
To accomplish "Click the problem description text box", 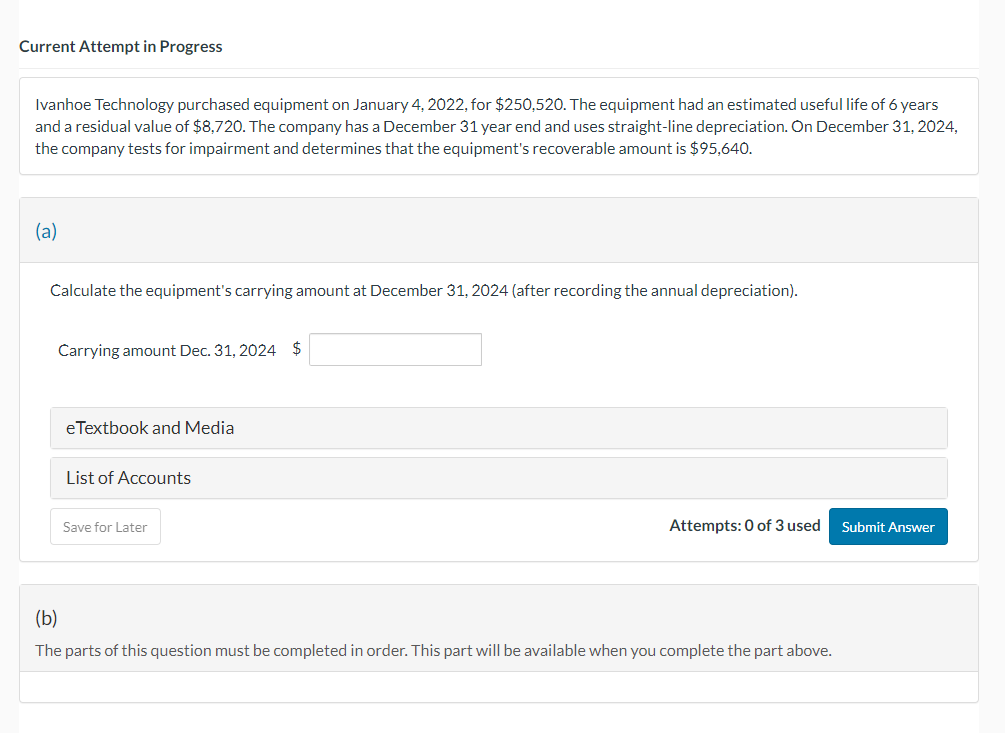I will click(498, 126).
